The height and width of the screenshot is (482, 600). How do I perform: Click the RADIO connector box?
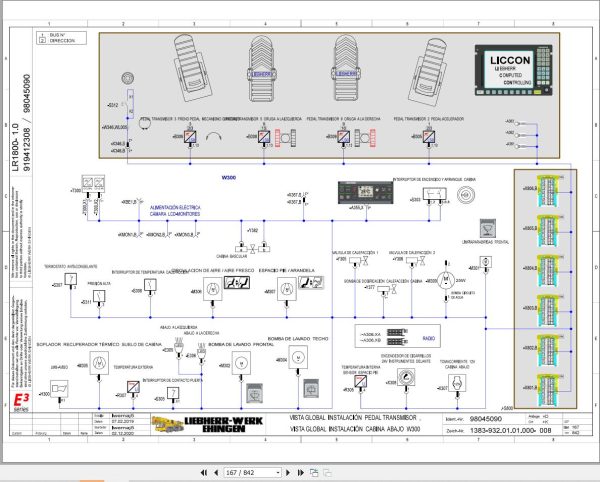point(398,336)
